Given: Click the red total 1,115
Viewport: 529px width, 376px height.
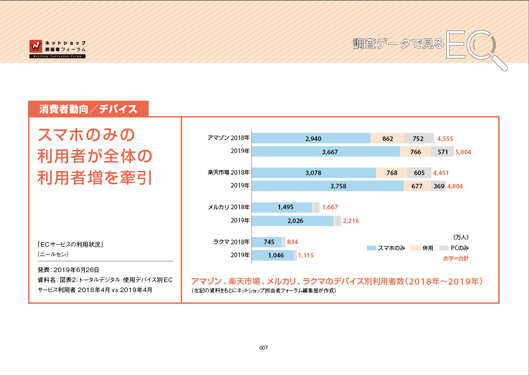Looking at the screenshot, I should tap(306, 256).
